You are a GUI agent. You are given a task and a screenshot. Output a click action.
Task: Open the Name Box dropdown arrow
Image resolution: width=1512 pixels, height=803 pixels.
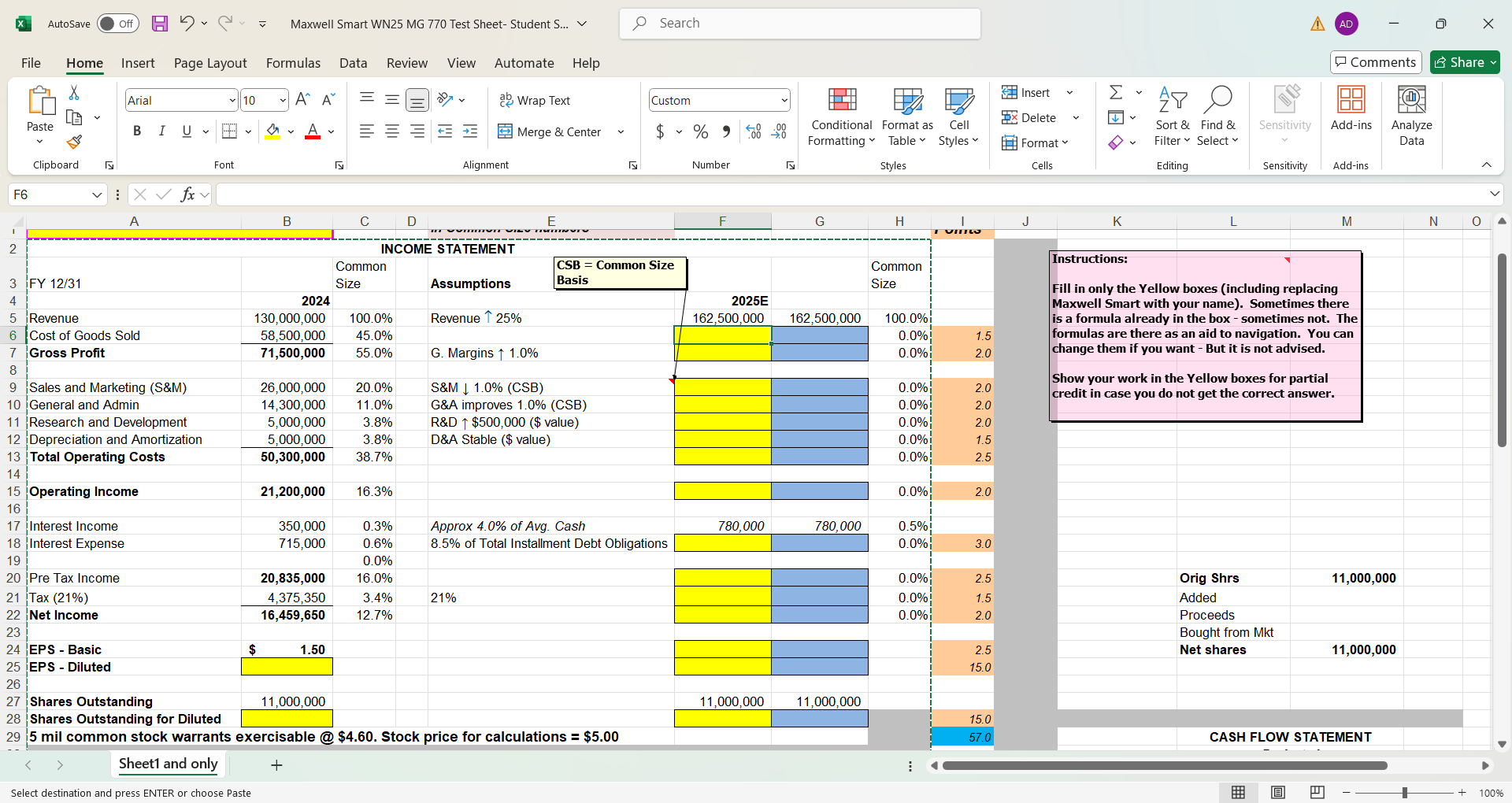point(97,194)
